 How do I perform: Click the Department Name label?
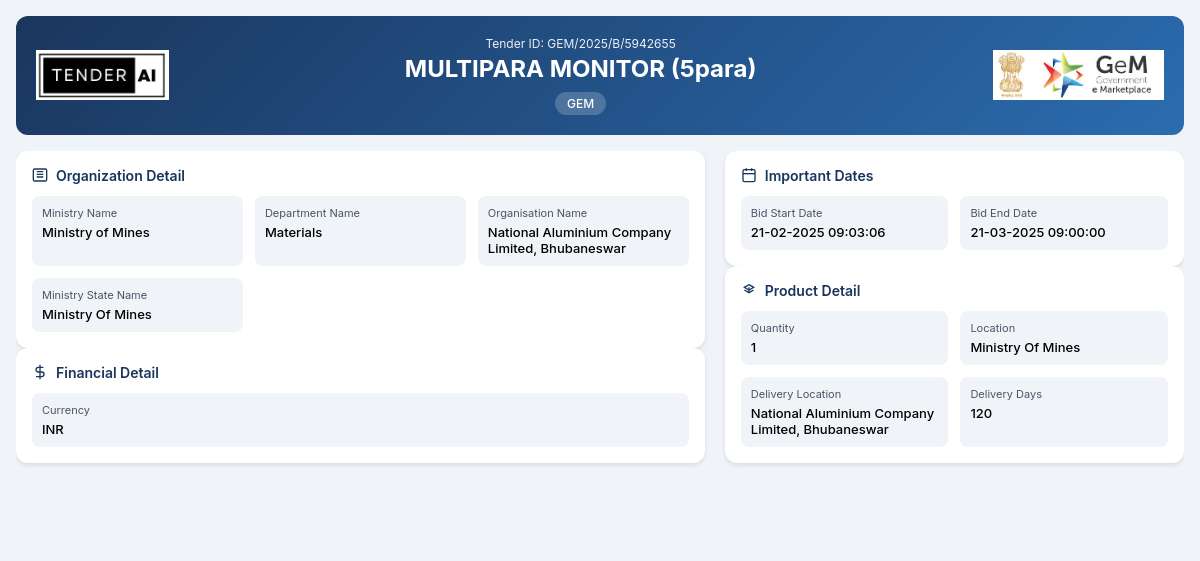point(312,213)
